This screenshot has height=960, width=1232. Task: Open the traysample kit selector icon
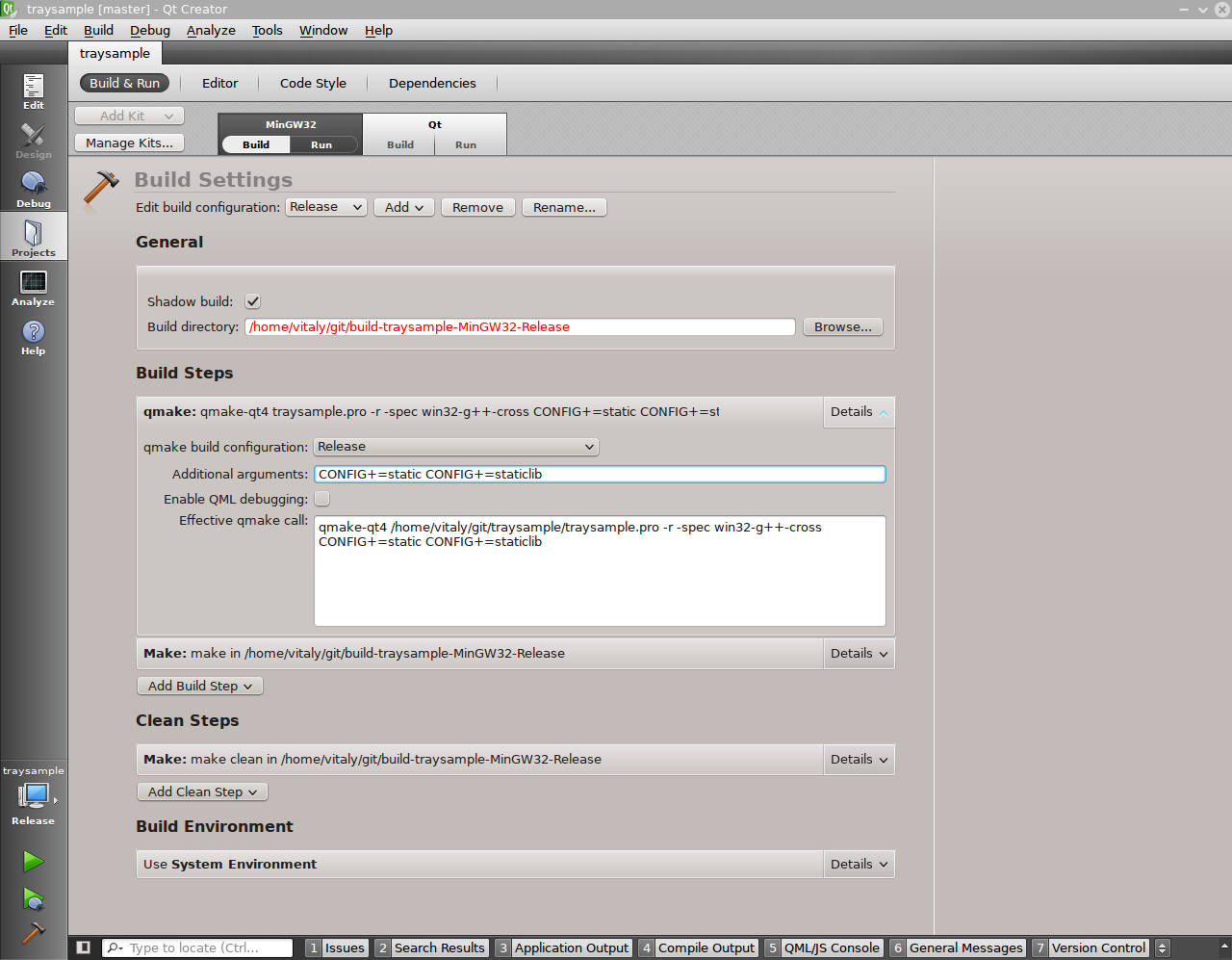pos(34,796)
